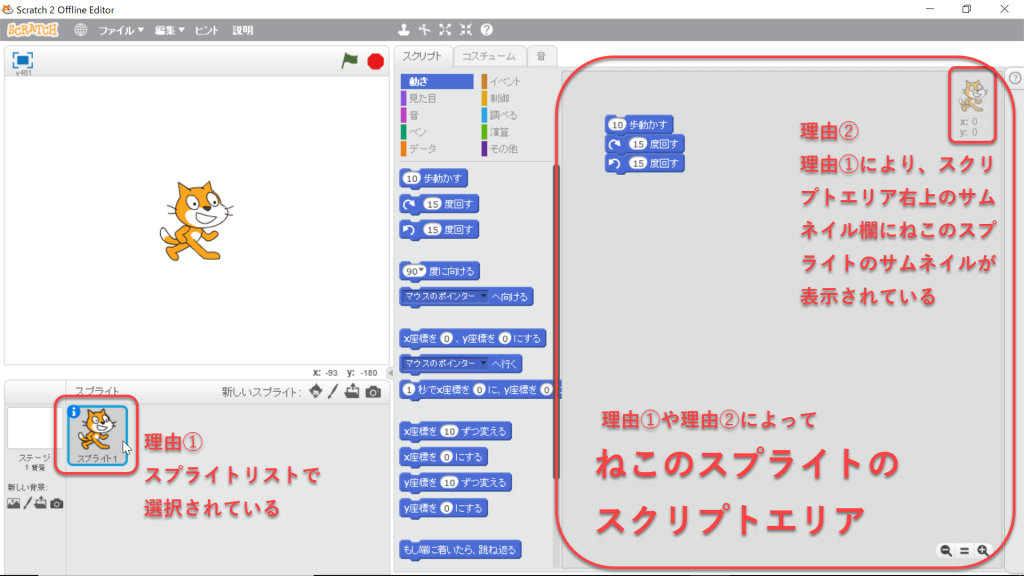Viewport: 1024px width, 576px height.
Task: Reset scripts area zoom to default
Action: click(965, 551)
